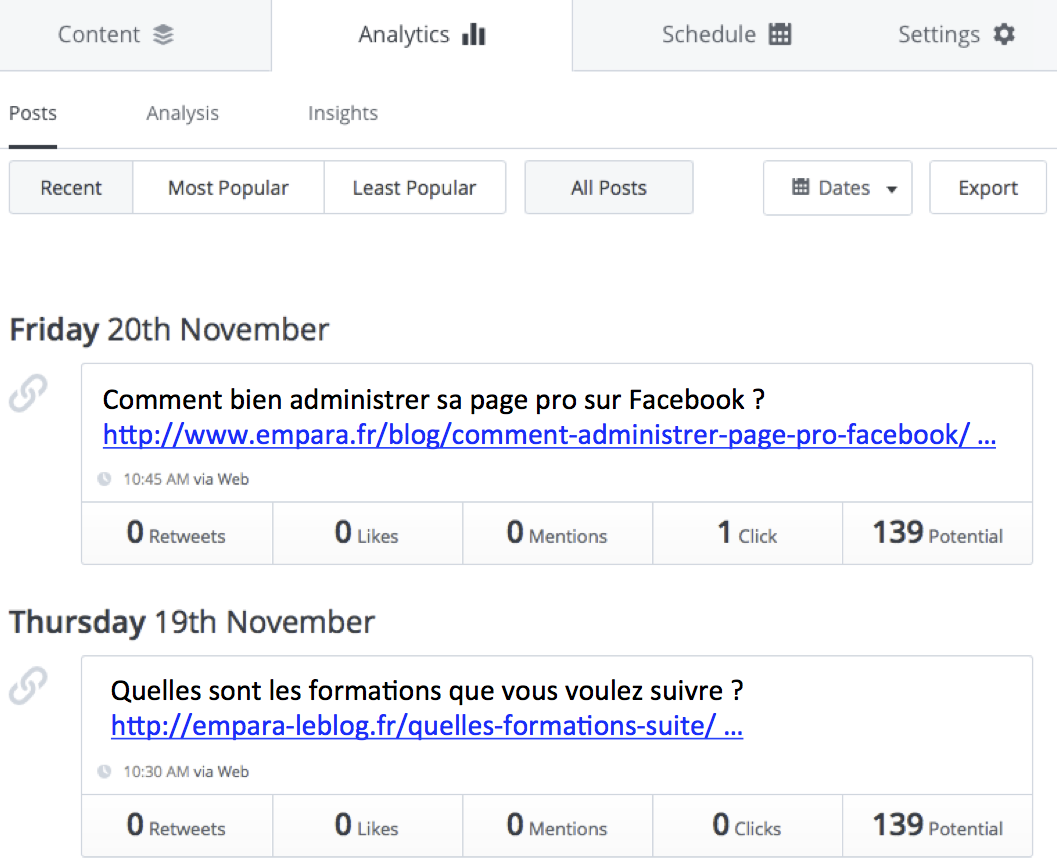This screenshot has width=1057, height=864.
Task: Open the Insights sub-tab
Action: (x=342, y=113)
